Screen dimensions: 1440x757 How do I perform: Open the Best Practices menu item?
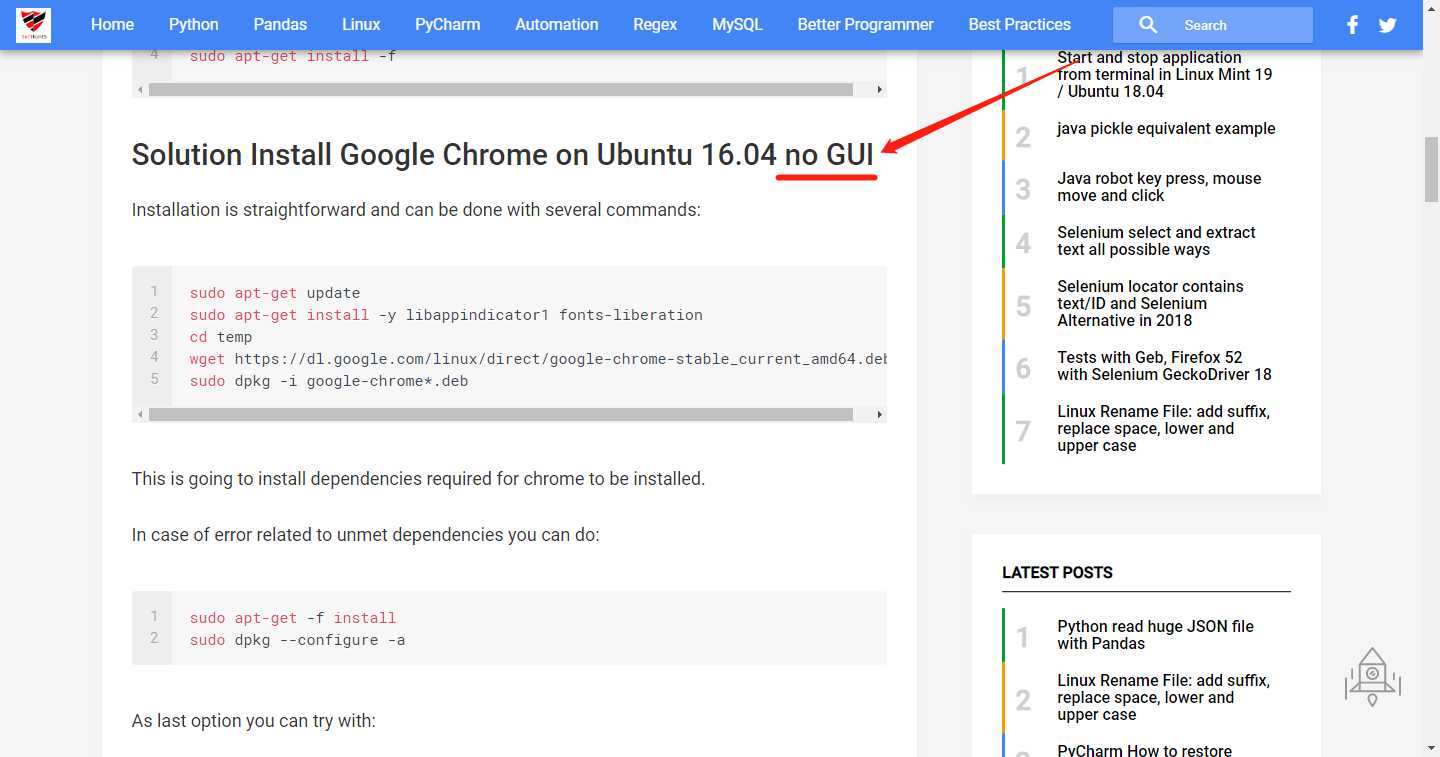(1020, 25)
